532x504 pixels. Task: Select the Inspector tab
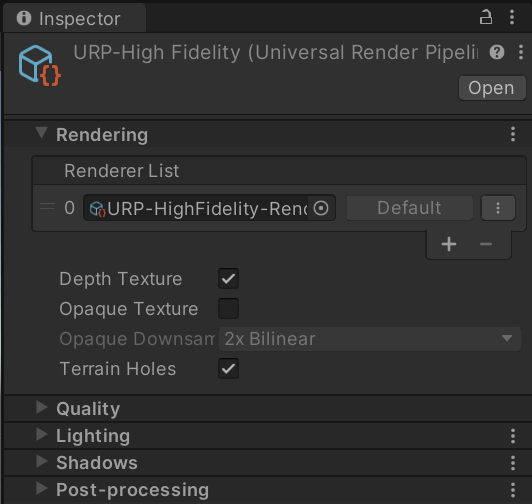[x=75, y=18]
